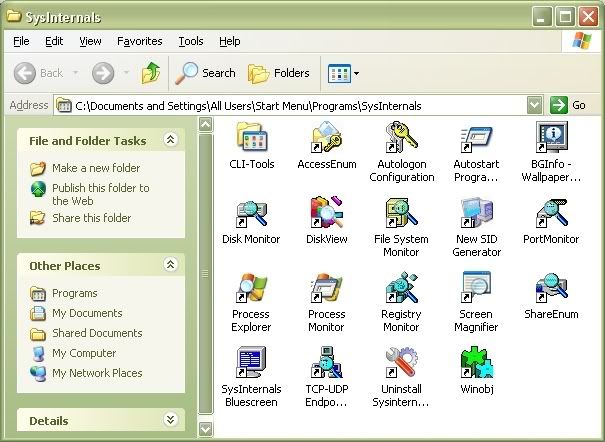Image resolution: width=605 pixels, height=442 pixels.
Task: Click the File System Monitor icon
Action: pos(402,213)
